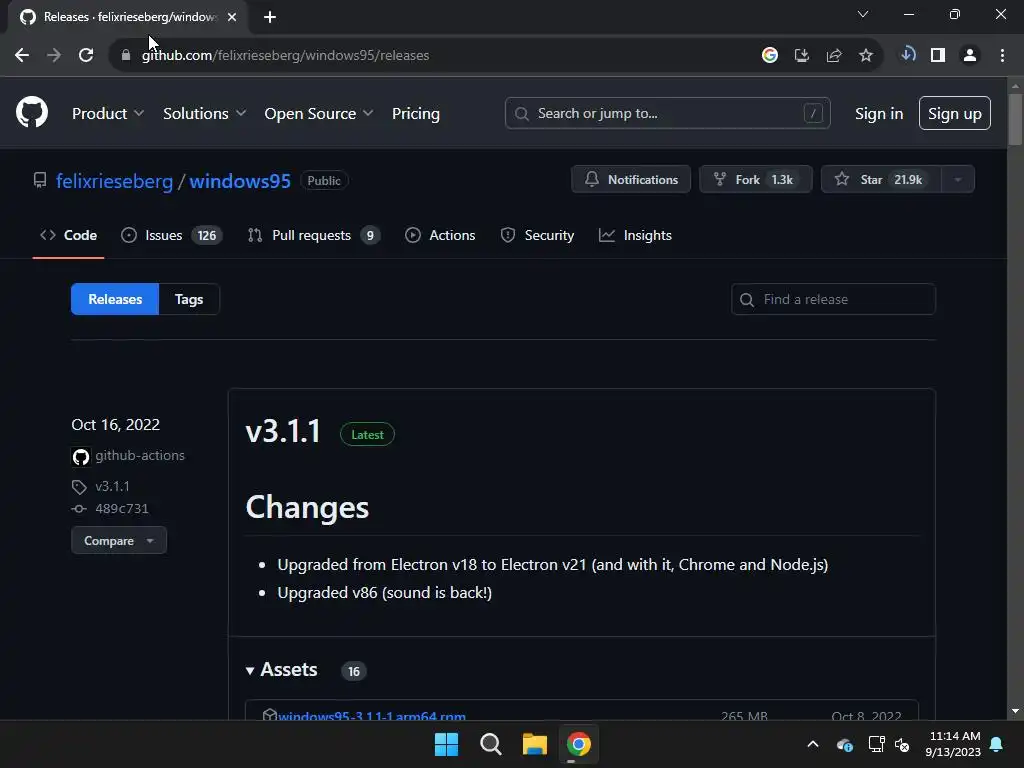1024x768 pixels.
Task: Open github-actions author link
Action: [140, 455]
